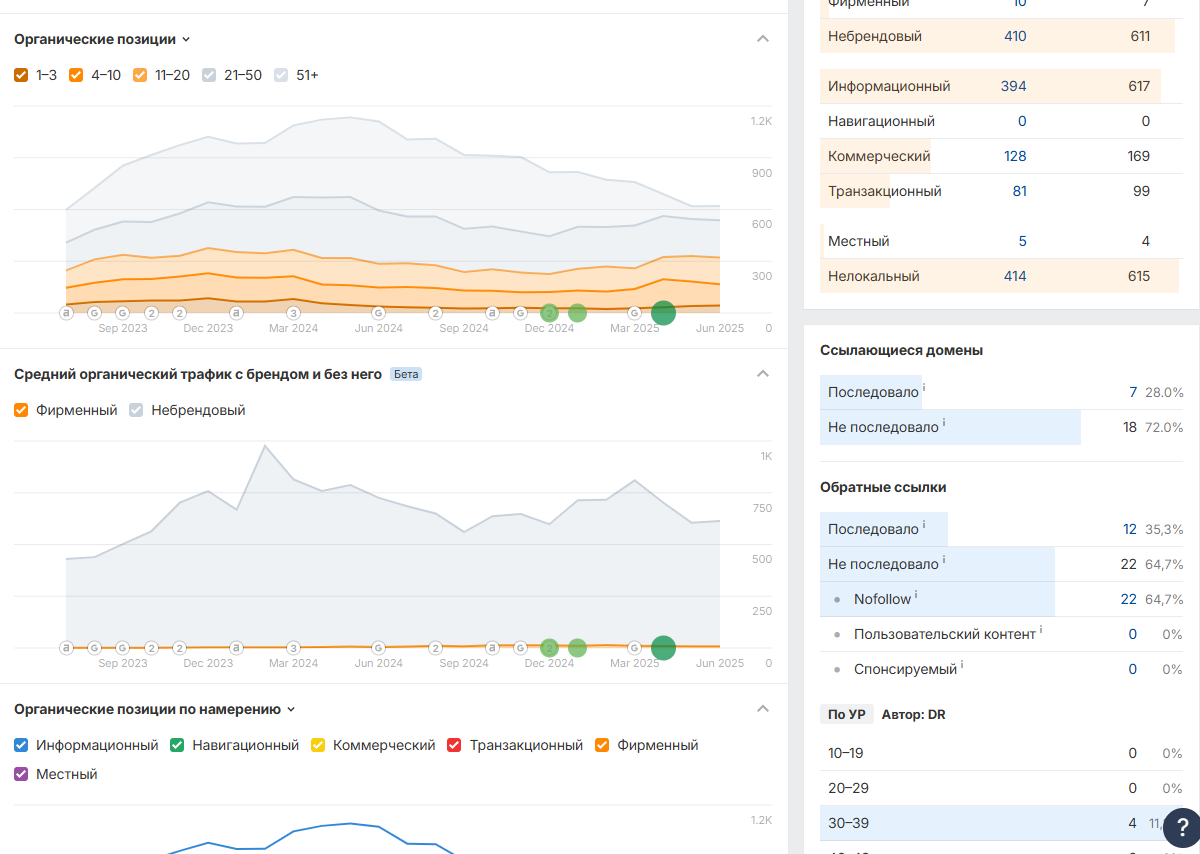1200x854 pixels.
Task: Click info icon beside Последовало under Ссылающиеся домены
Action: (x=925, y=388)
